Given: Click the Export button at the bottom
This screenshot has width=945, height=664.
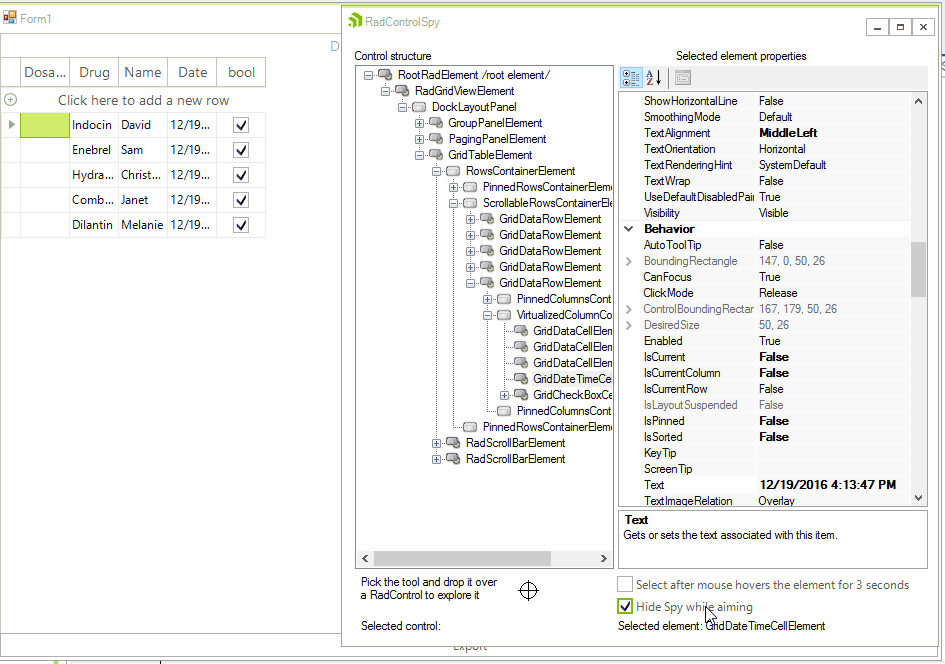Looking at the screenshot, I should tap(469, 646).
